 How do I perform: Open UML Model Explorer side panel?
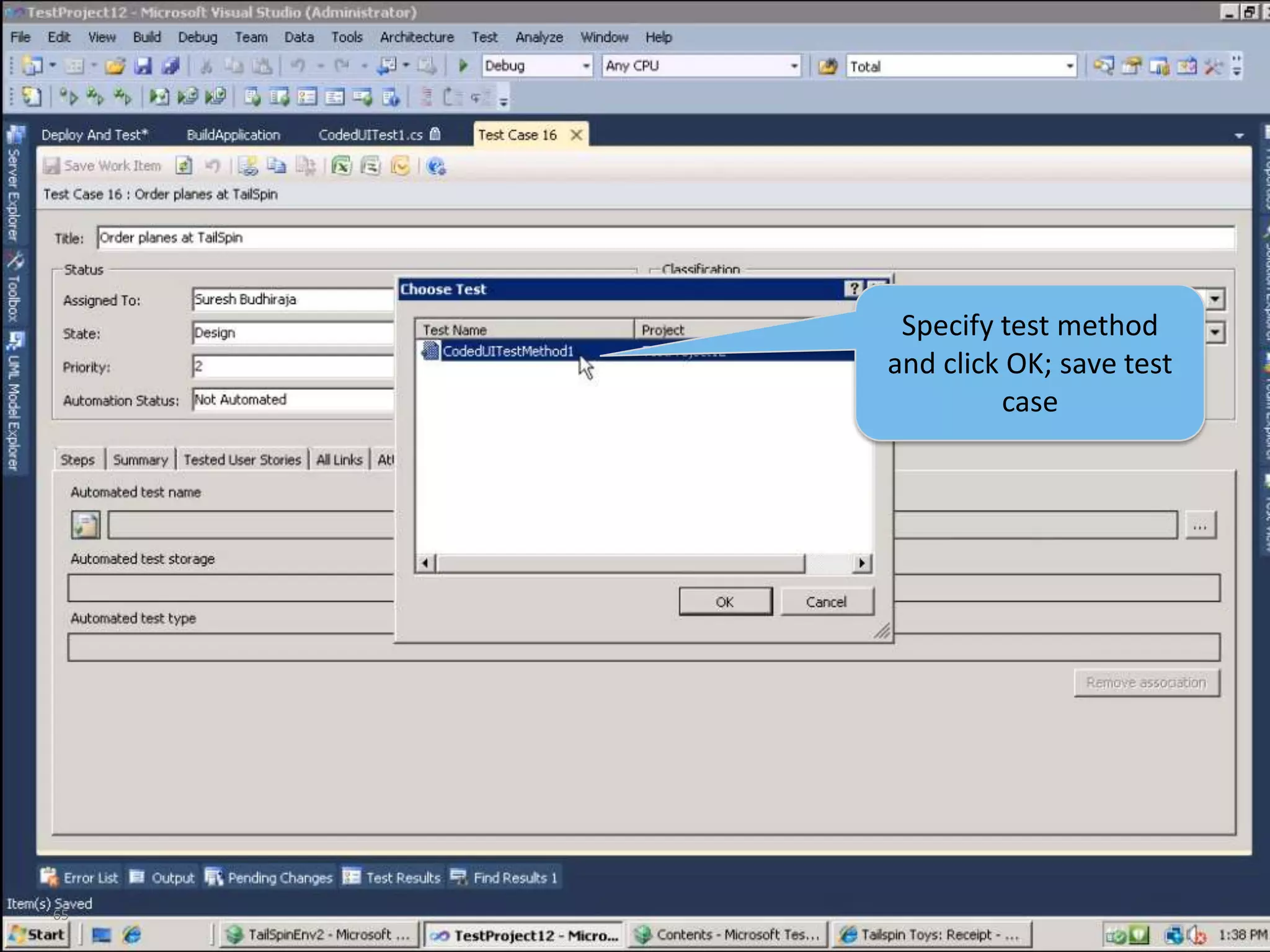pos(14,403)
